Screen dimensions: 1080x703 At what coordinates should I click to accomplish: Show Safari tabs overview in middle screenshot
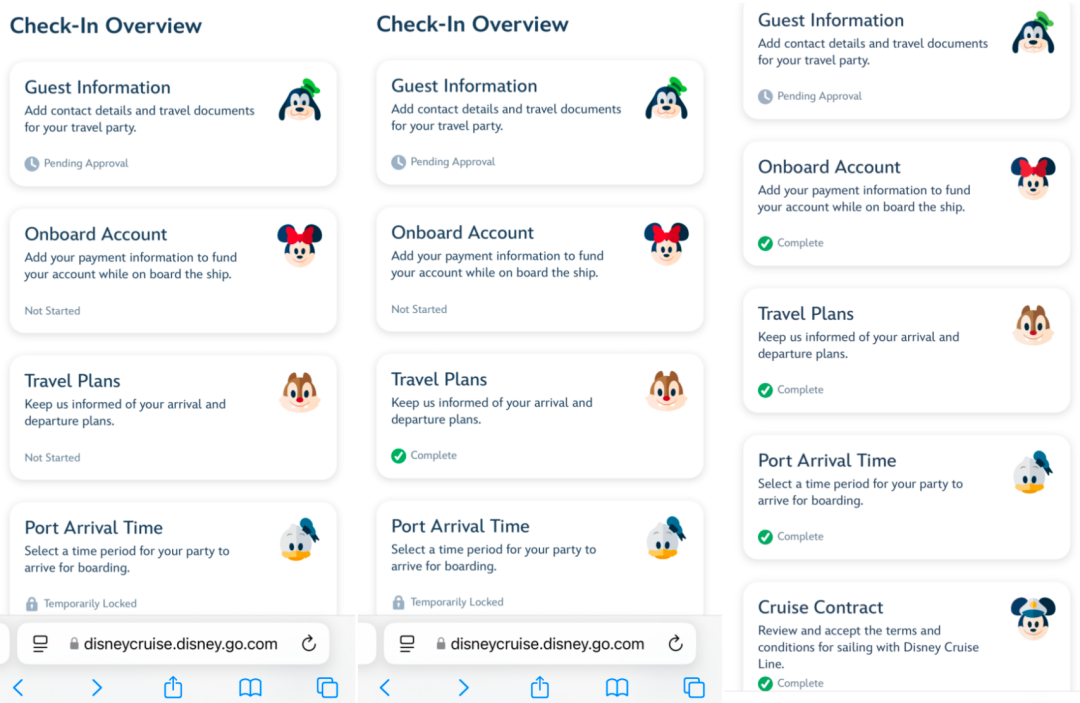point(694,687)
